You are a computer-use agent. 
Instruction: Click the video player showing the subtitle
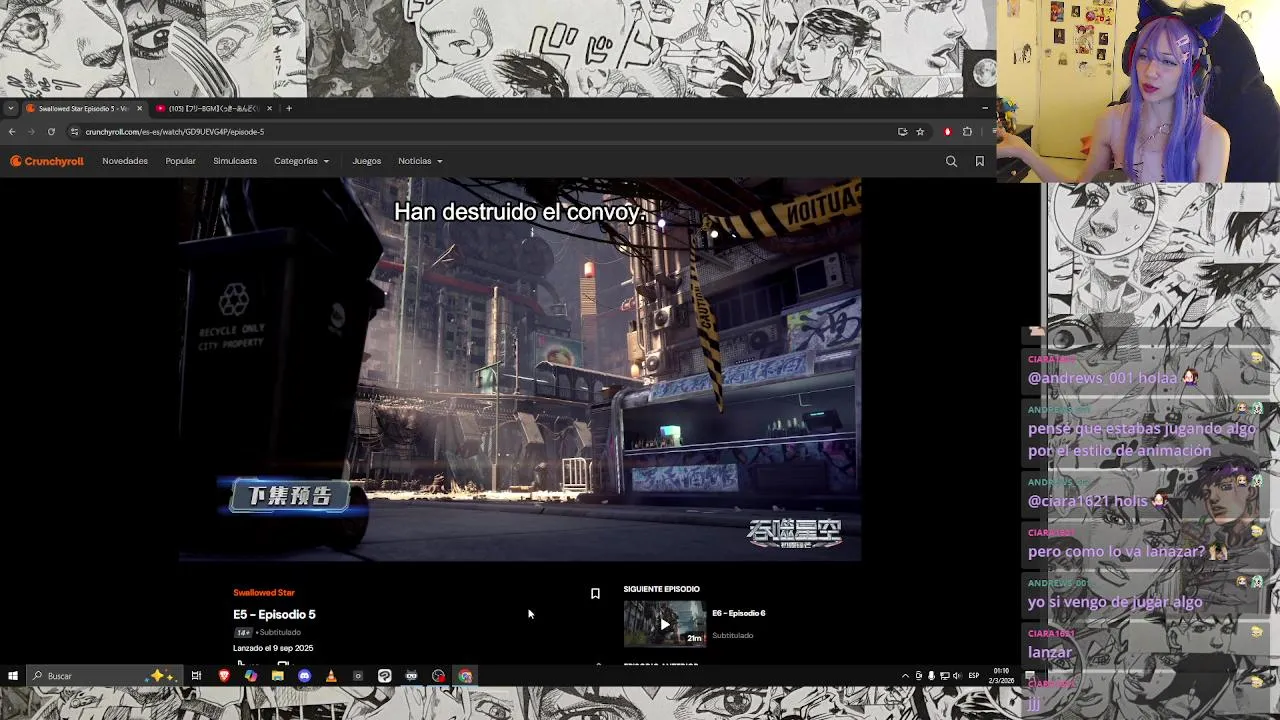pos(520,370)
